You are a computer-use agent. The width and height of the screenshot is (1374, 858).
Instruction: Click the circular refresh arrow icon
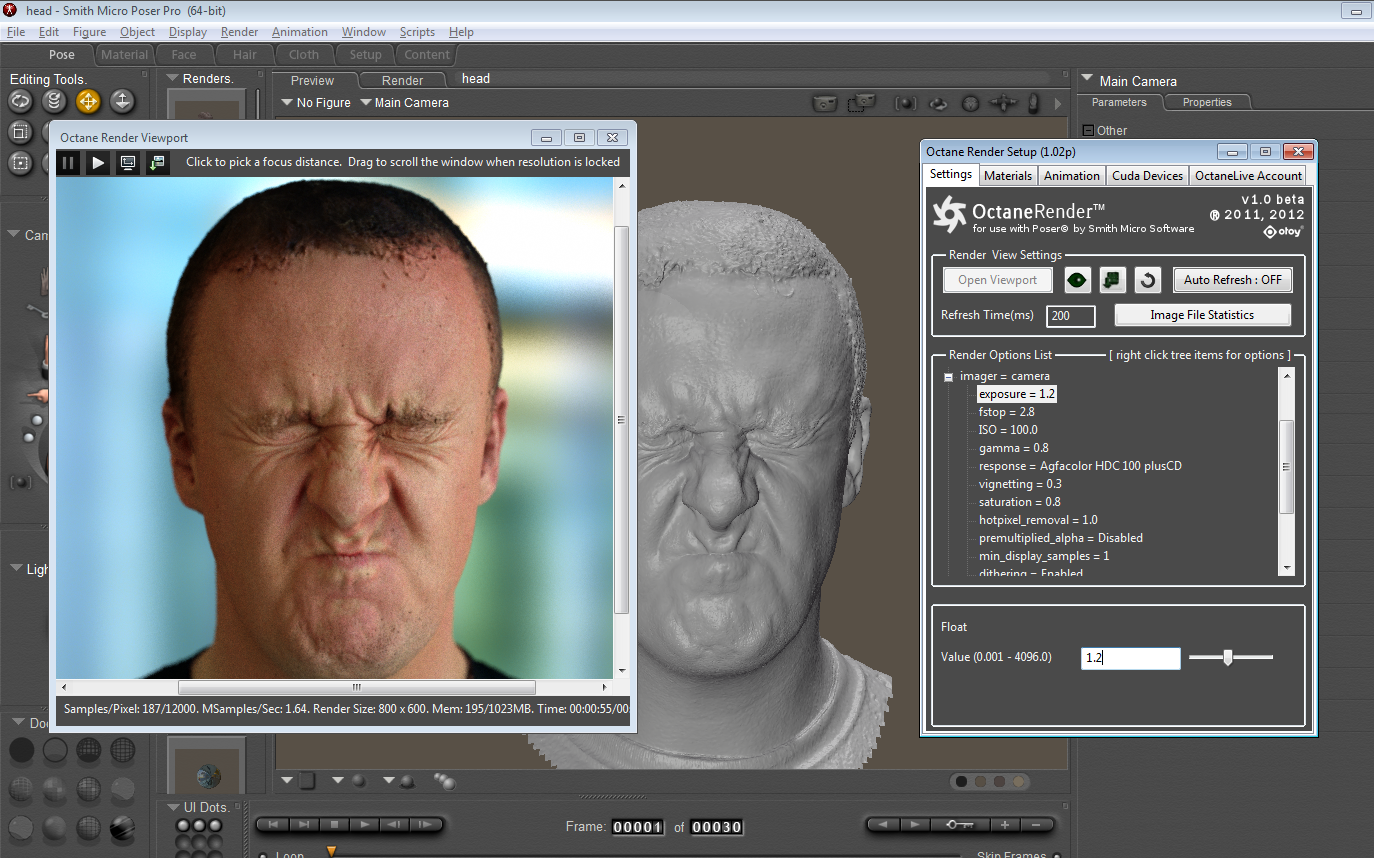click(1148, 280)
